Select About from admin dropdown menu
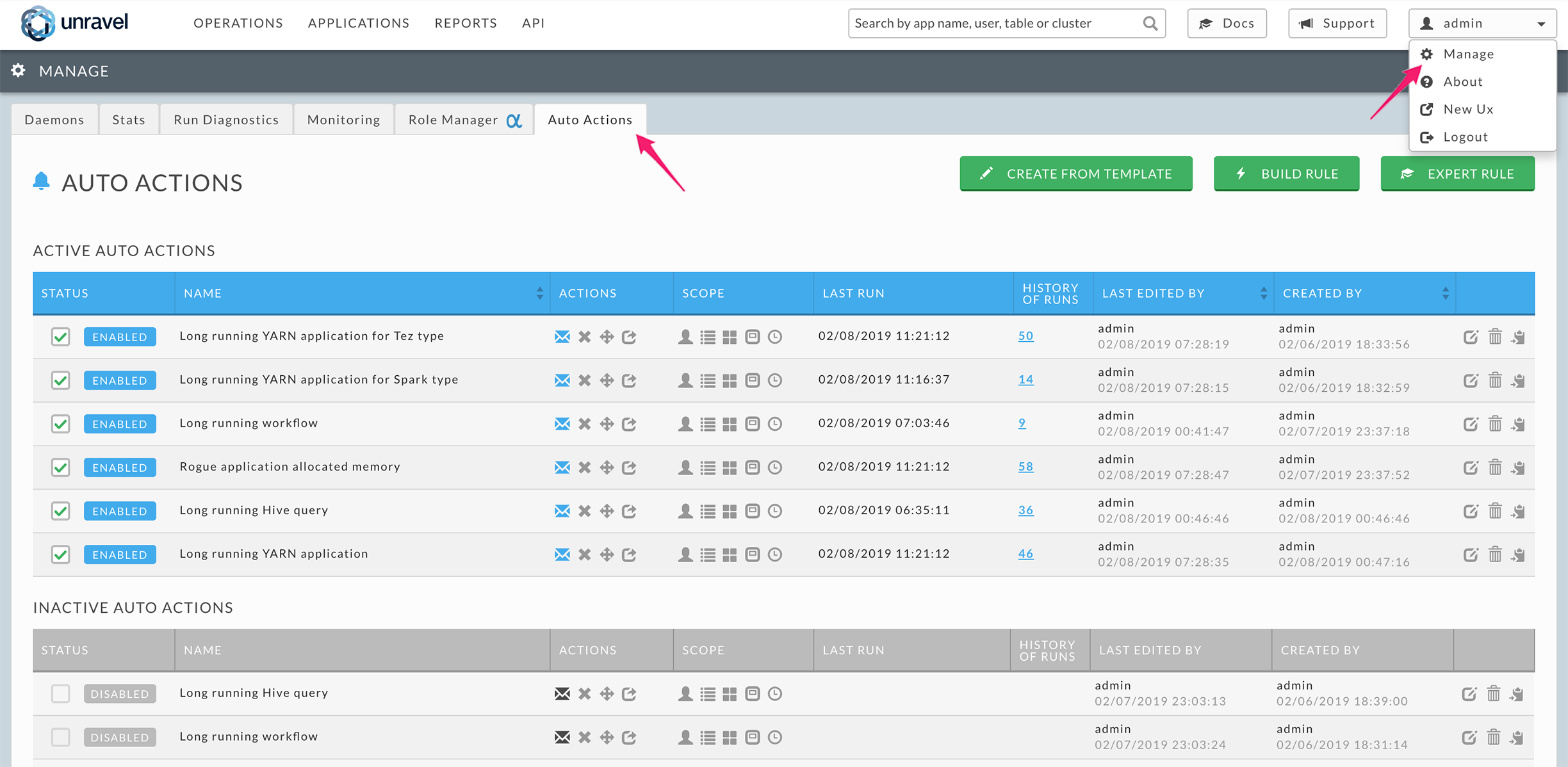The image size is (1568, 767). 1482,81
